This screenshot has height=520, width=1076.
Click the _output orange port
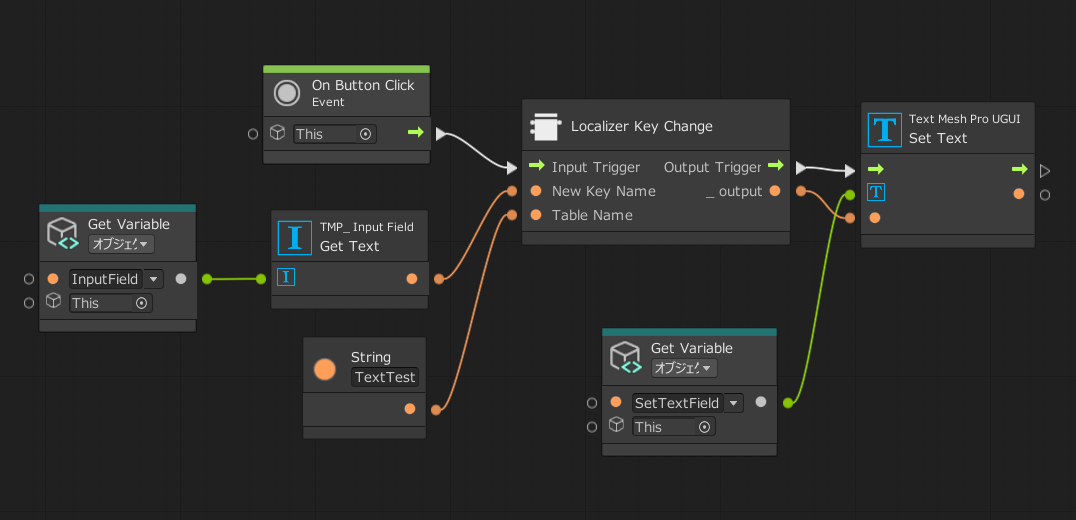pos(775,191)
